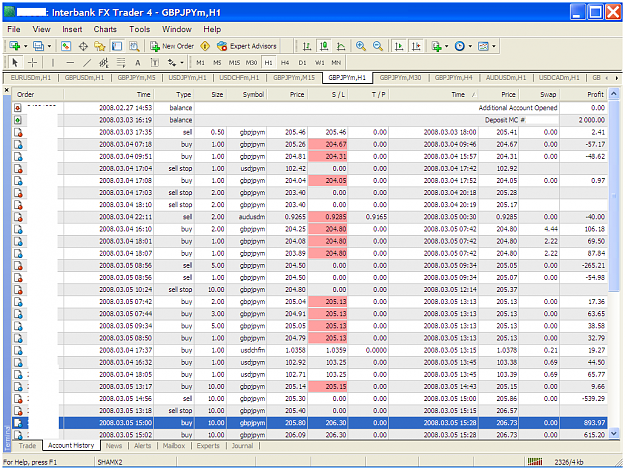The height and width of the screenshot is (470, 625).
Task: Open the Navigator star-folder icon
Action: tap(100, 46)
